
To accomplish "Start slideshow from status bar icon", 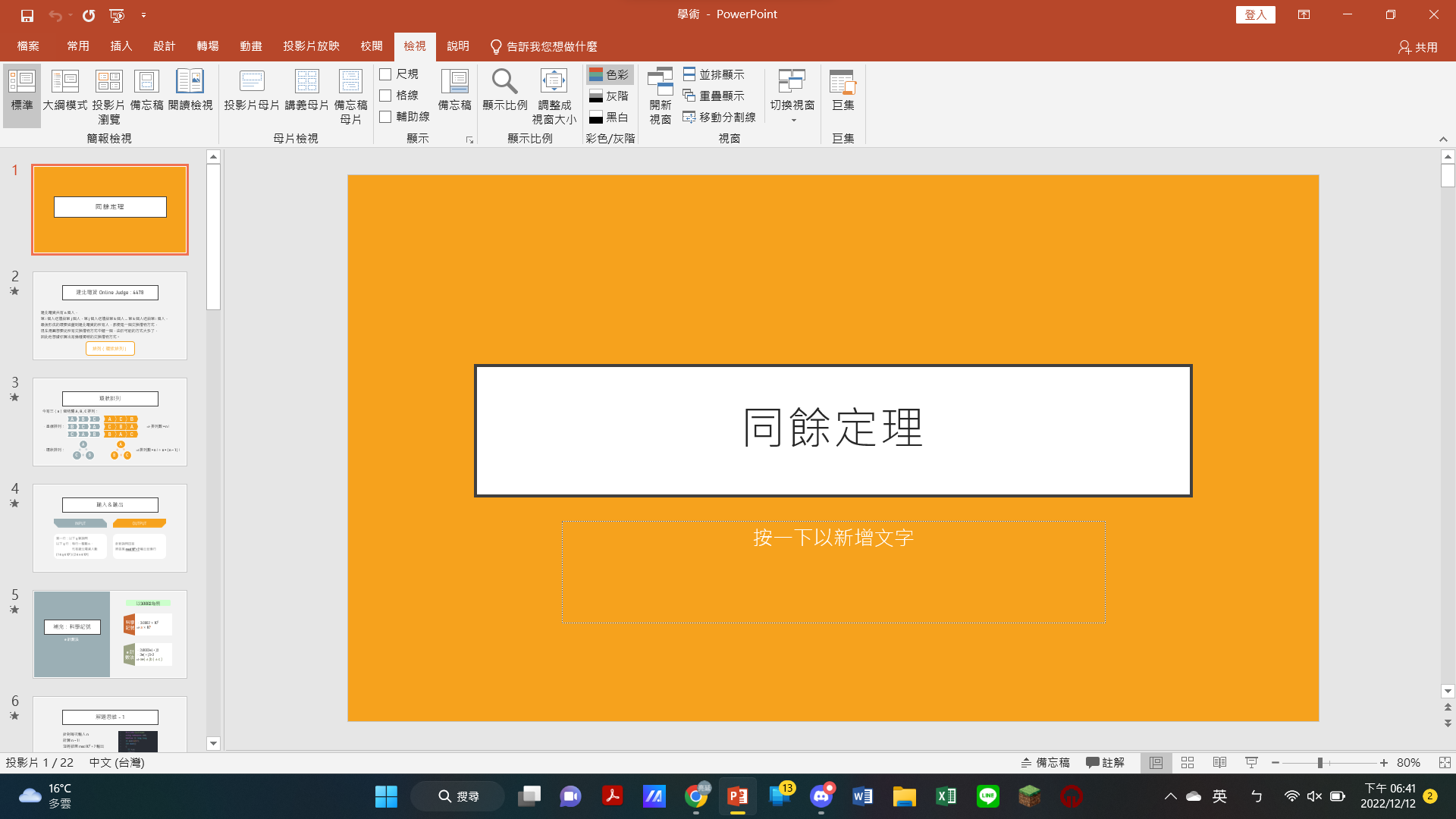I will [1251, 763].
